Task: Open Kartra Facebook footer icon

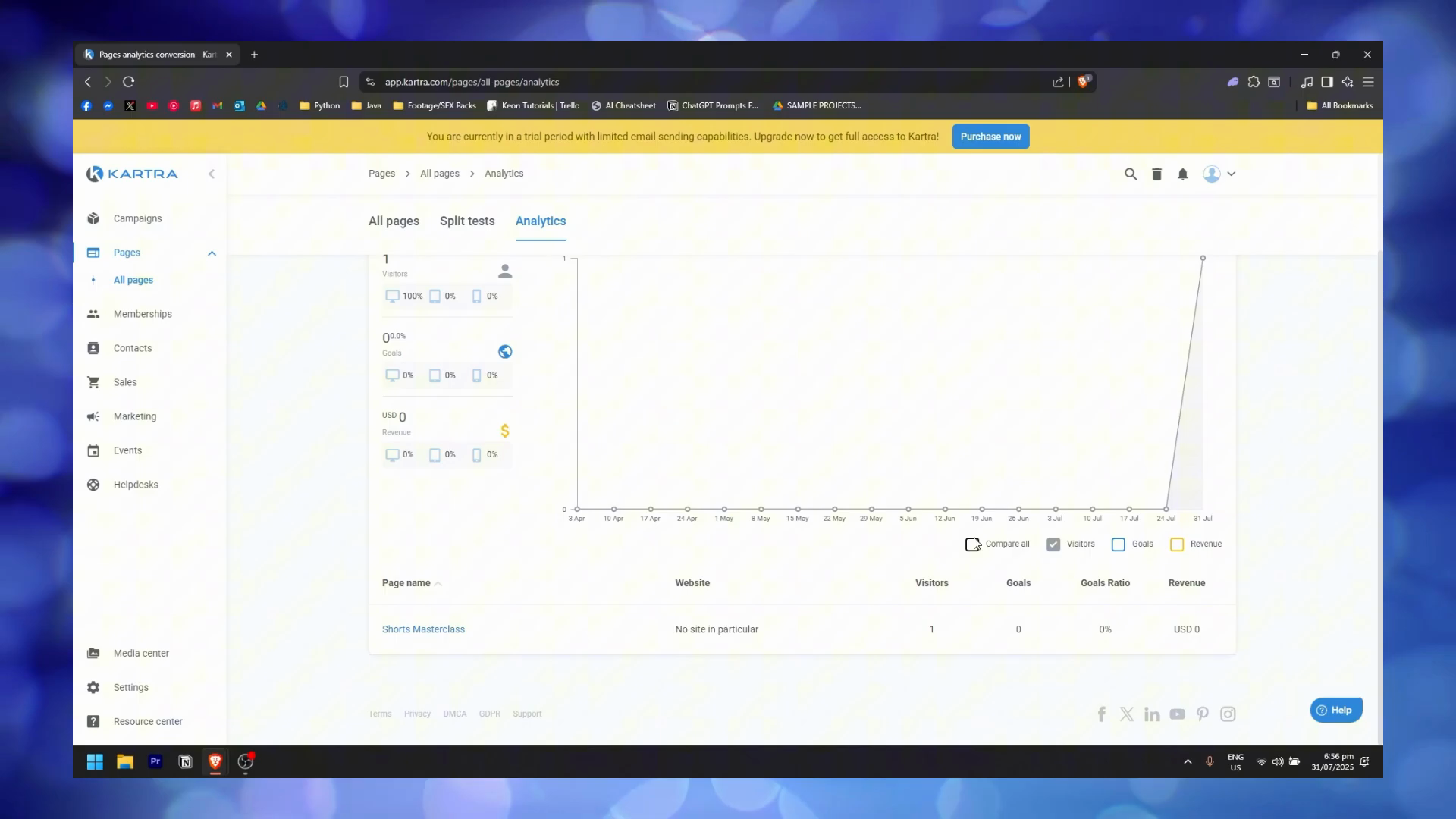Action: pyautogui.click(x=1102, y=714)
